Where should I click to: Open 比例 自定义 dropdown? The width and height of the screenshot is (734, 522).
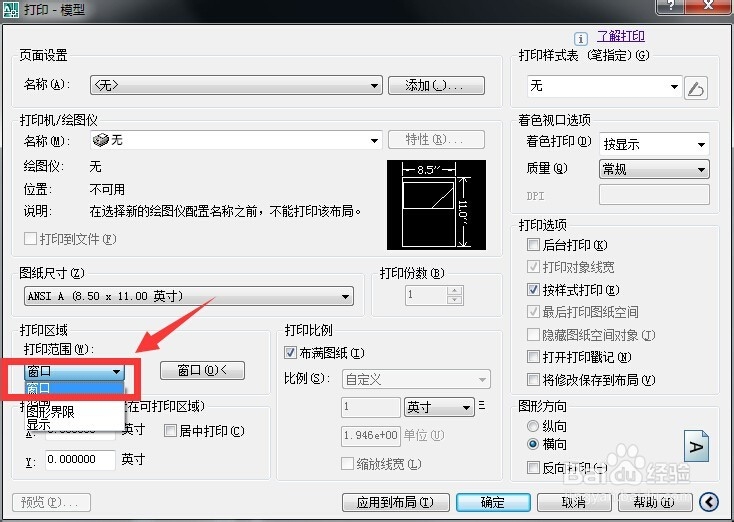[x=416, y=380]
